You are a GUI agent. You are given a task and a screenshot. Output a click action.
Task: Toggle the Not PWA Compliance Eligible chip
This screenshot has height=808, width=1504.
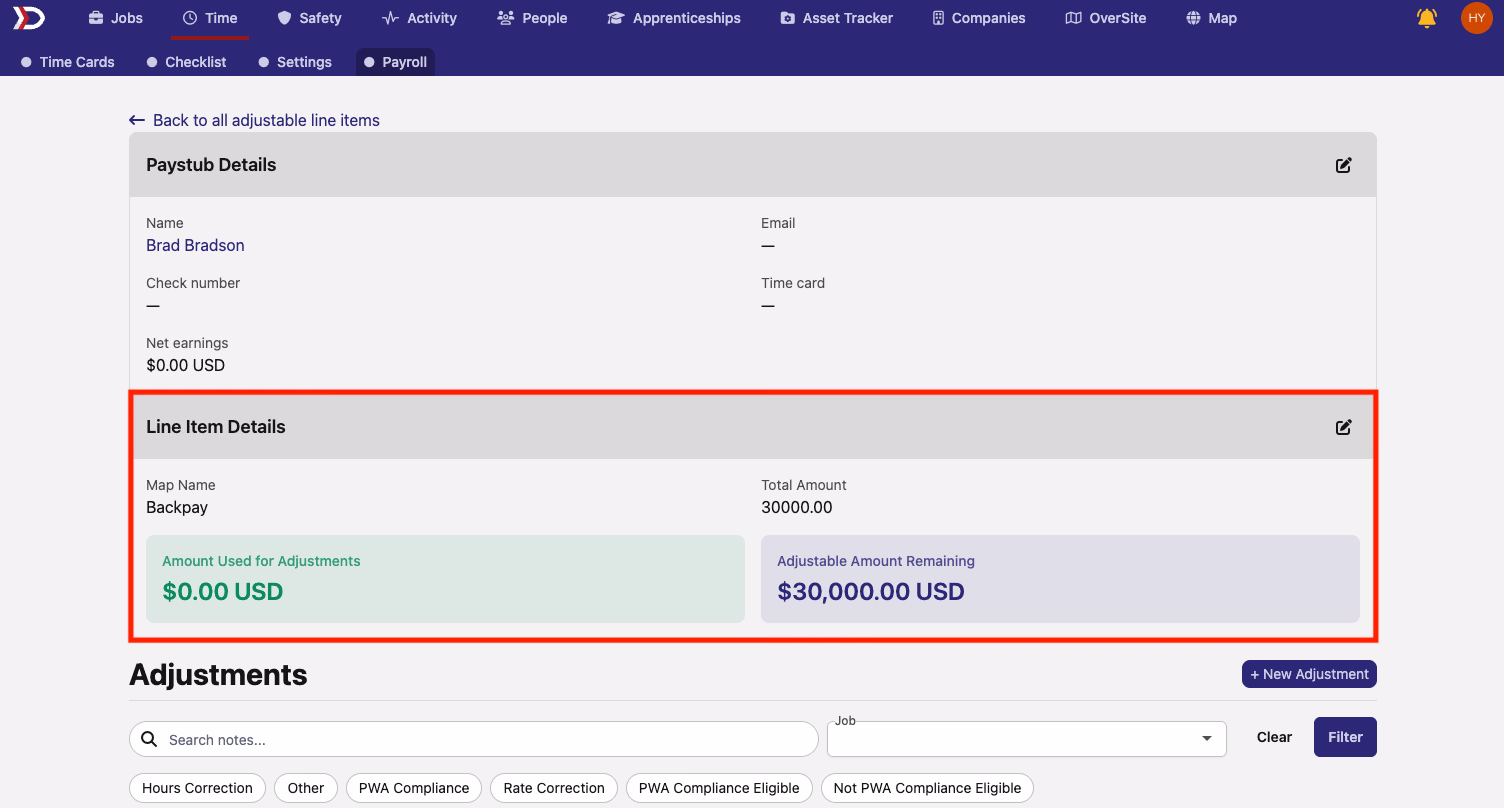pyautogui.click(x=927, y=788)
